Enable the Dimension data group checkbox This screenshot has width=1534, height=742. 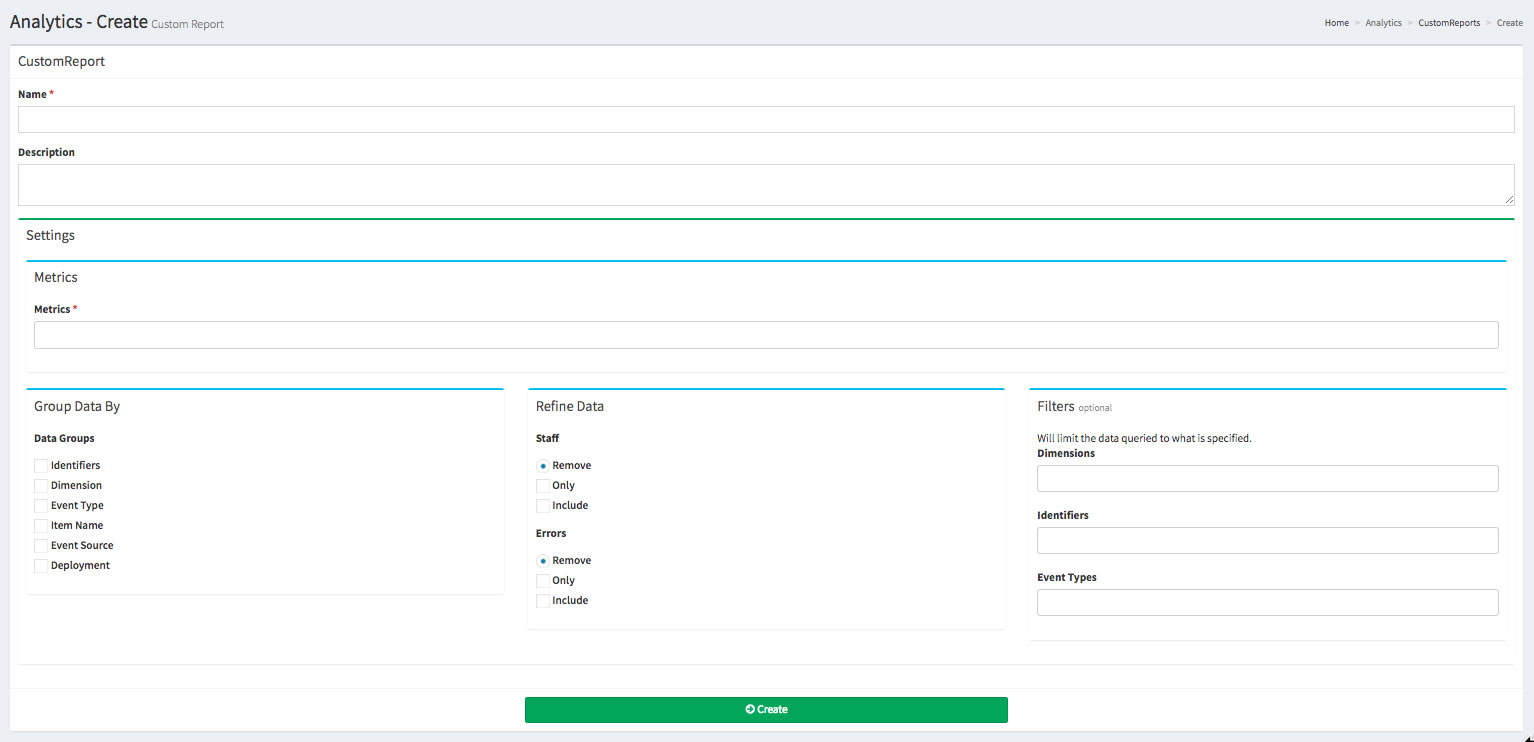pyautogui.click(x=41, y=486)
